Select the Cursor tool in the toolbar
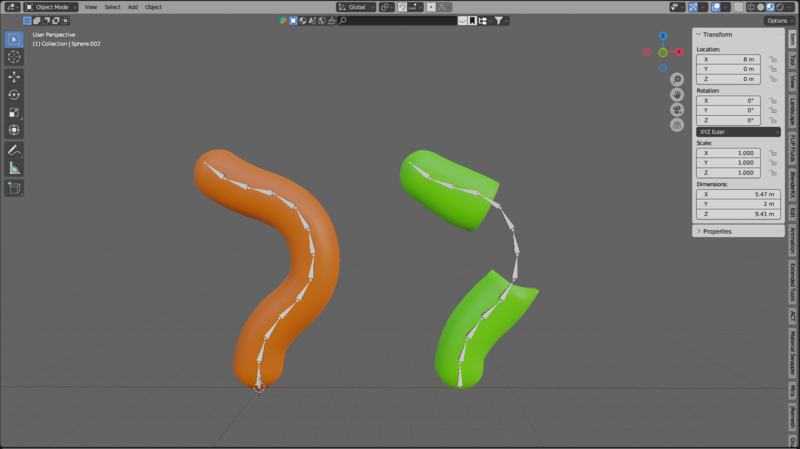Image resolution: width=800 pixels, height=449 pixels. [x=14, y=57]
